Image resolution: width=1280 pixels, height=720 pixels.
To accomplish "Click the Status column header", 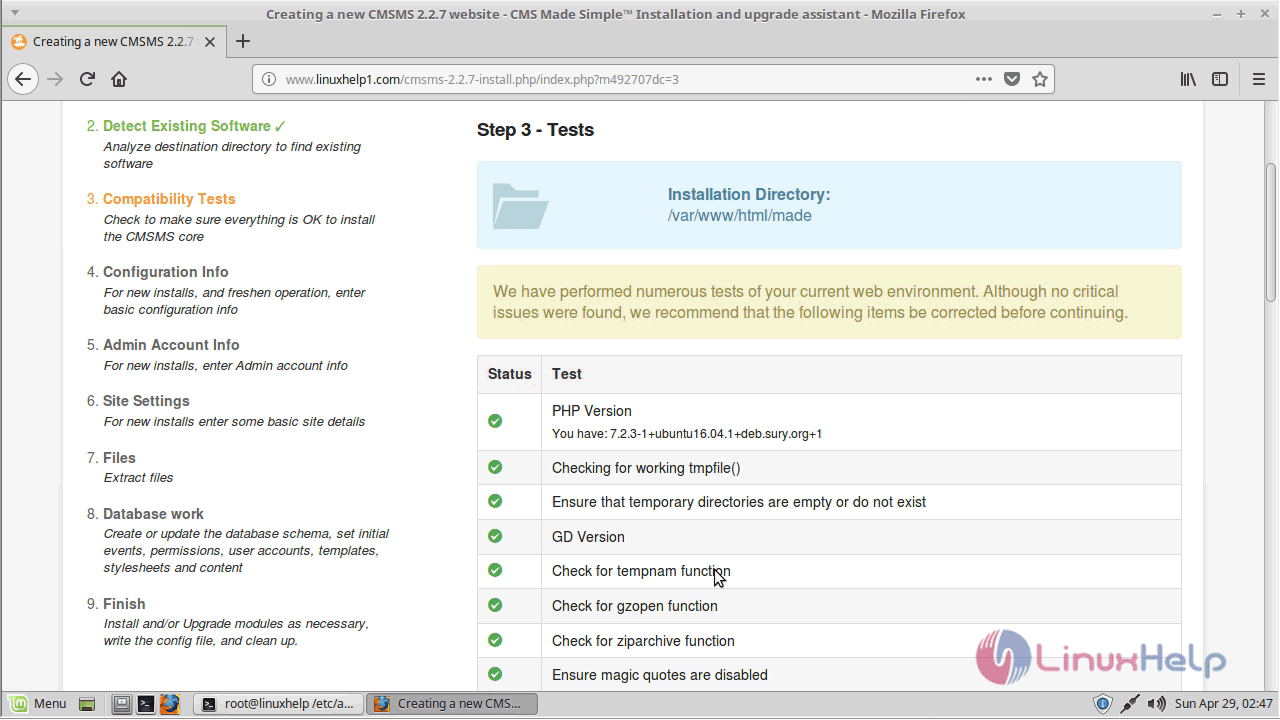I will coord(509,374).
